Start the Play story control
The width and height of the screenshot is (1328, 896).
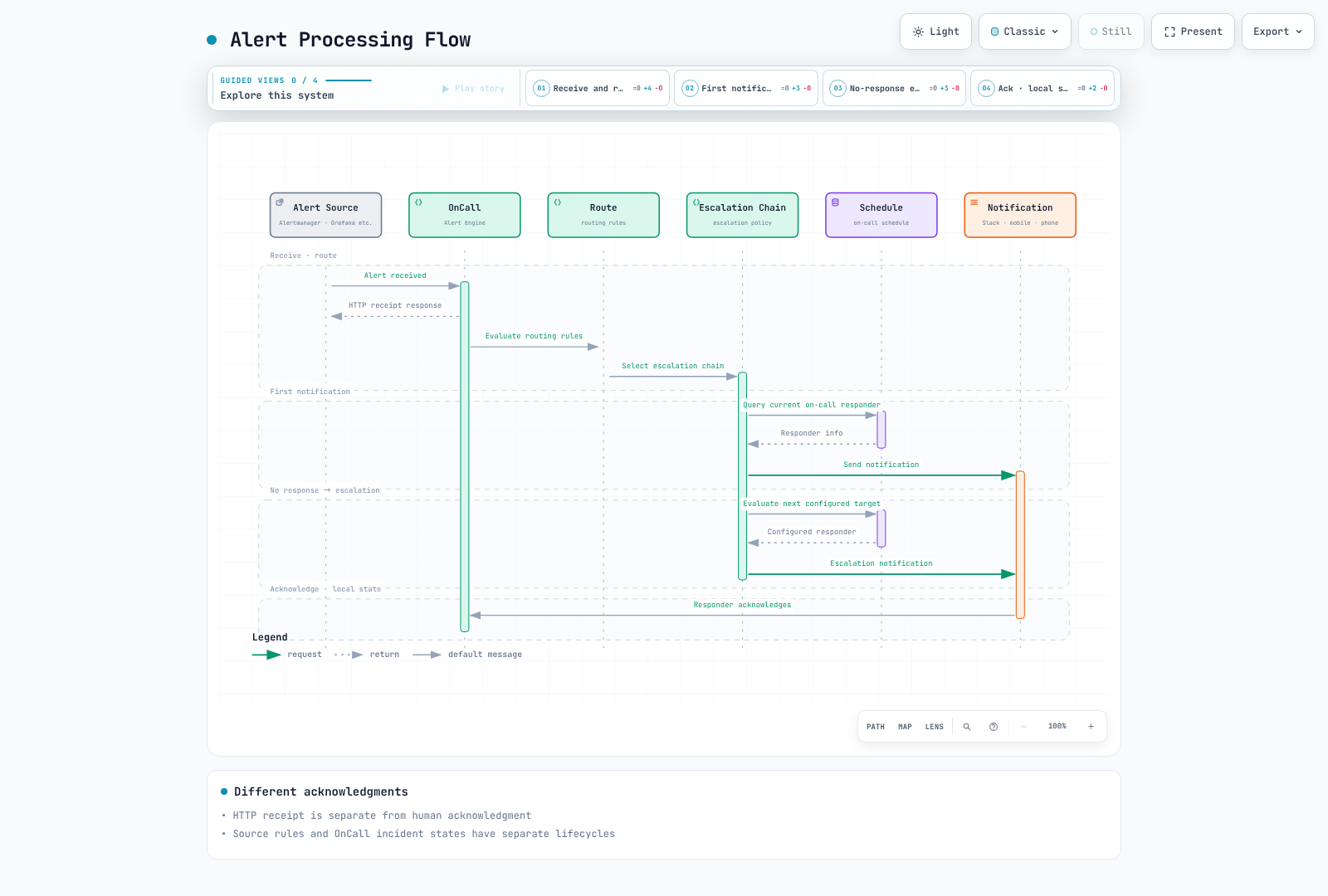pos(473,89)
